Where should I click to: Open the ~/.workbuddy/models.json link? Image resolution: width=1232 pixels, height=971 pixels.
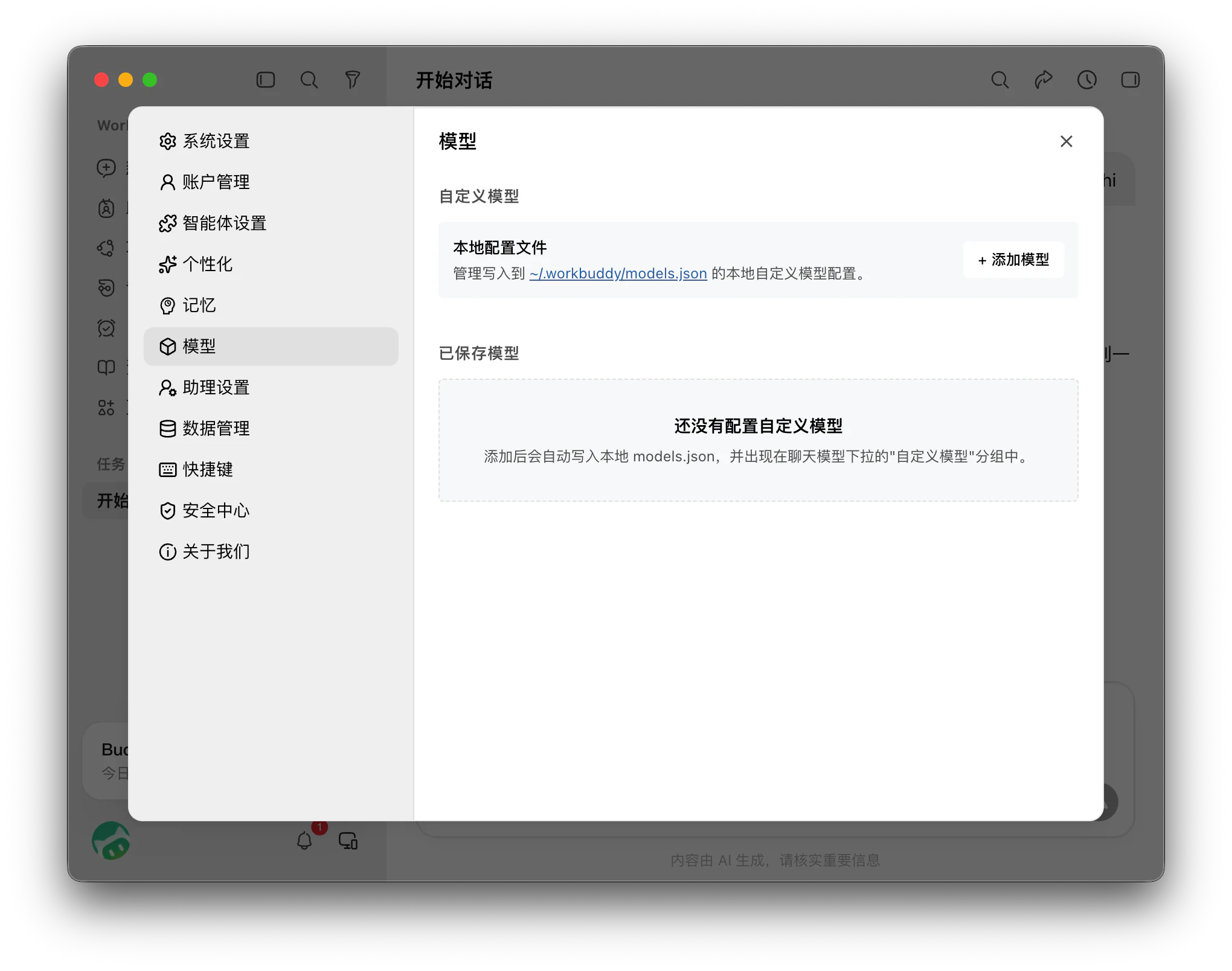point(618,274)
